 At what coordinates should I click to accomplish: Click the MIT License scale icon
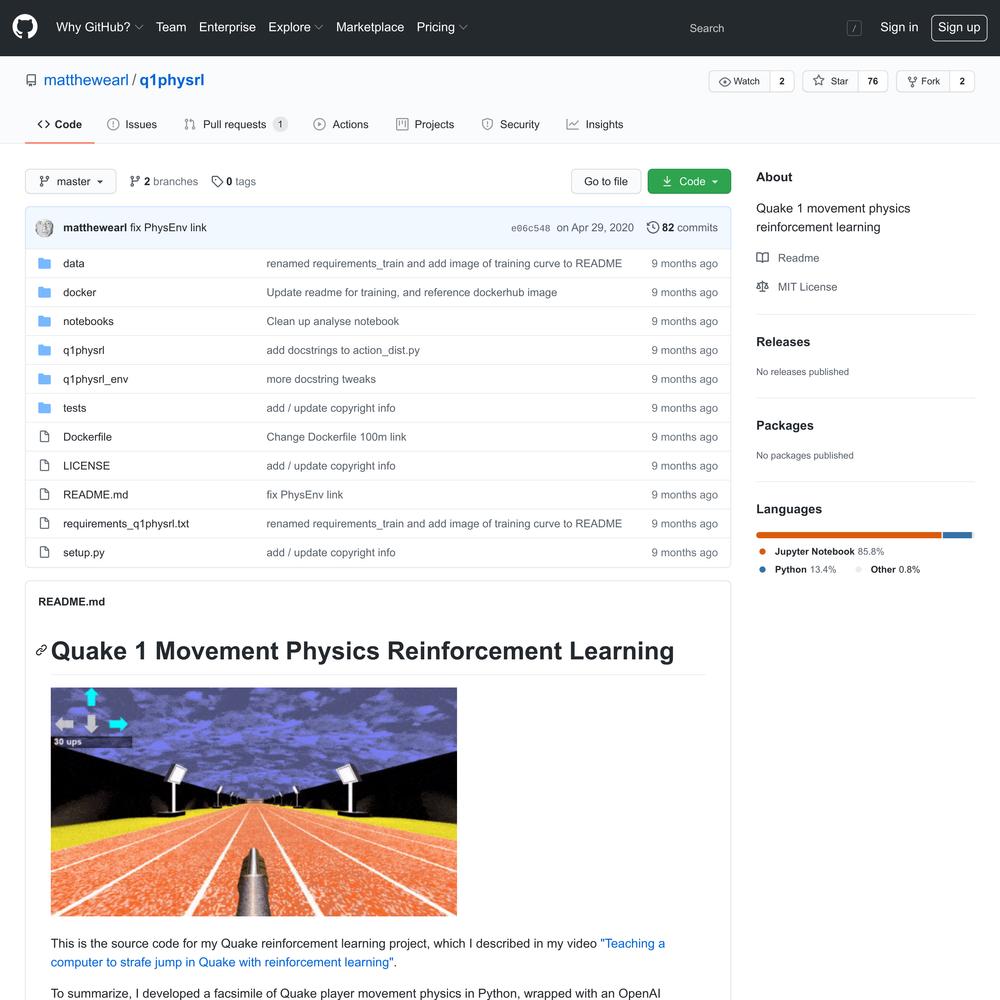pyautogui.click(x=762, y=287)
